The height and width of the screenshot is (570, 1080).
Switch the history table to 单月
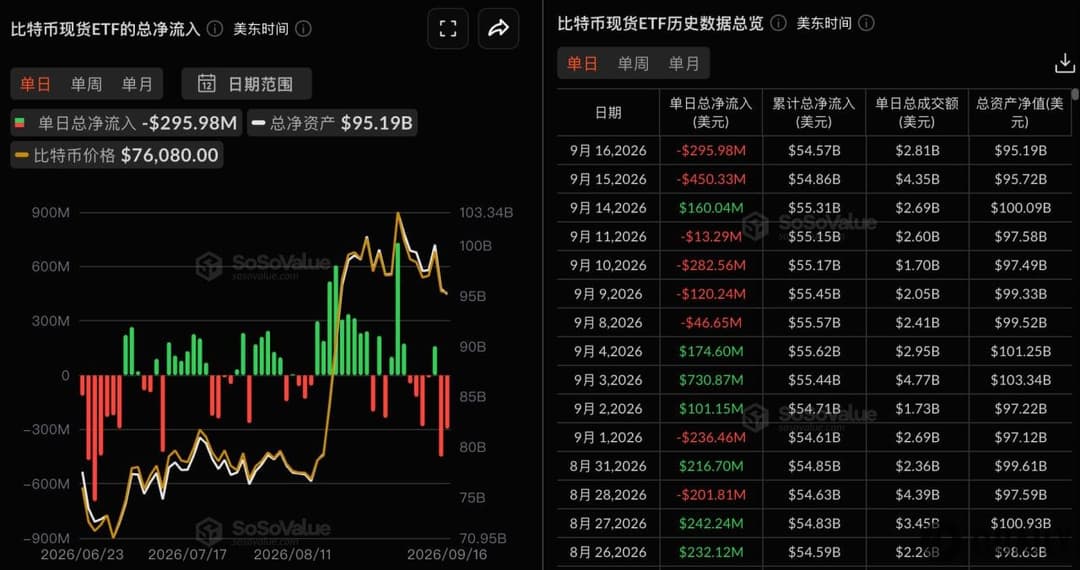[x=684, y=64]
